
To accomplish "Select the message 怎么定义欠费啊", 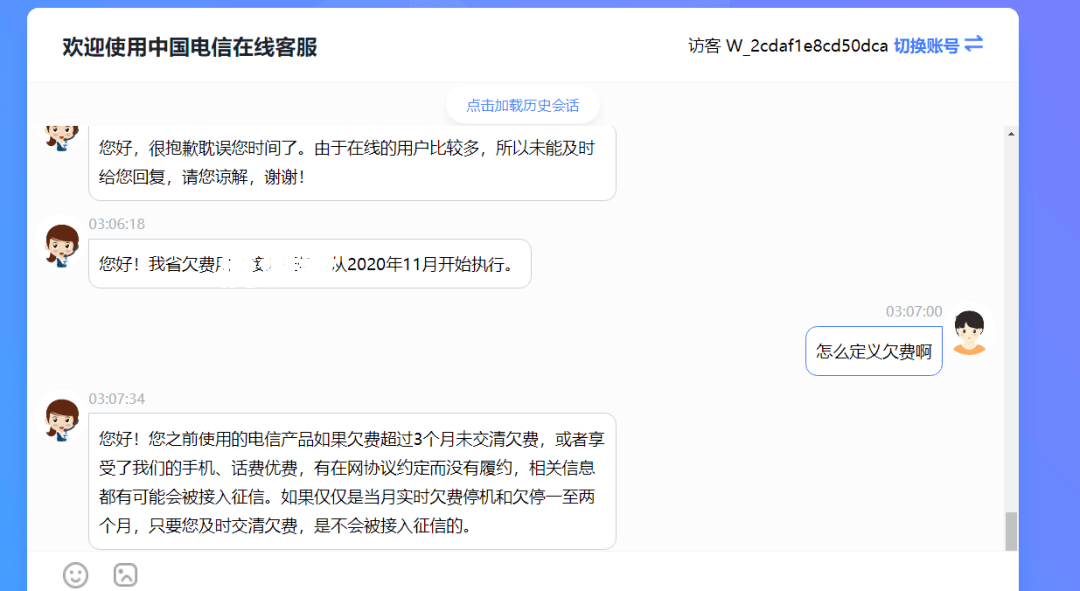I will [x=873, y=351].
